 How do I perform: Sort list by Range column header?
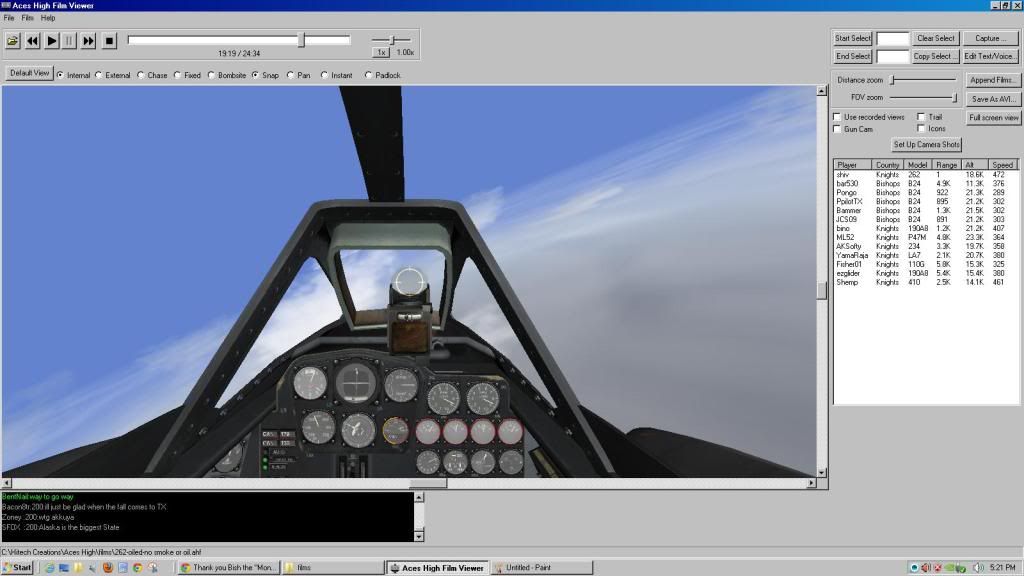pyautogui.click(x=946, y=165)
